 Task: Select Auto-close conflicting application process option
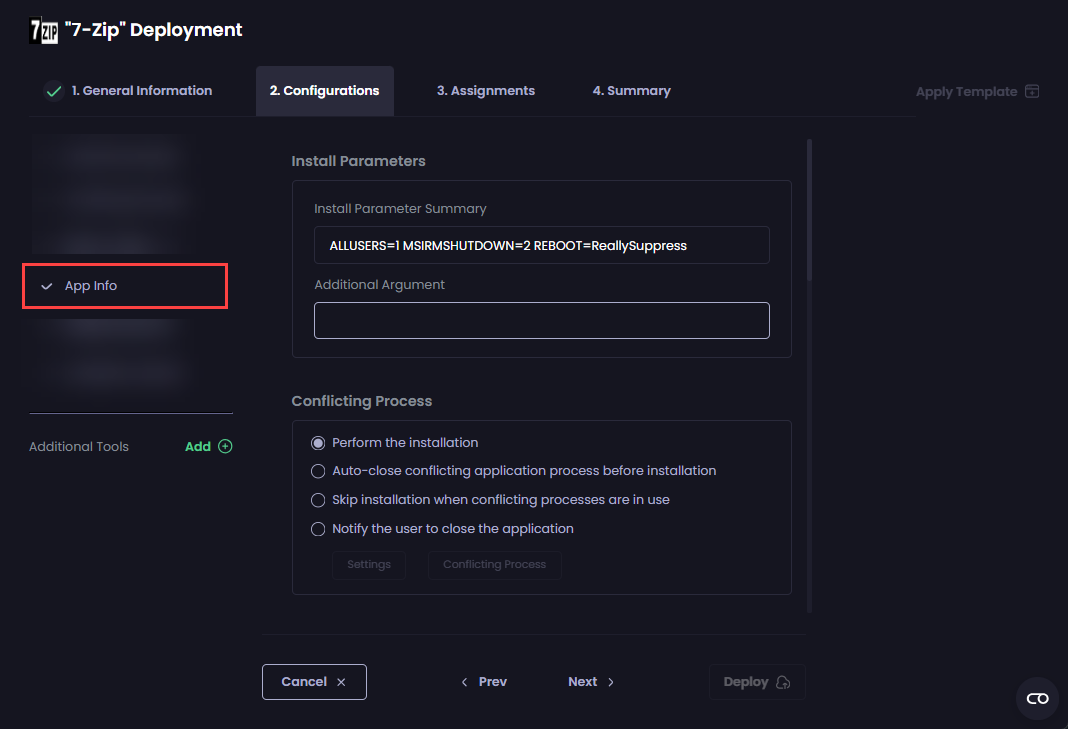click(318, 471)
